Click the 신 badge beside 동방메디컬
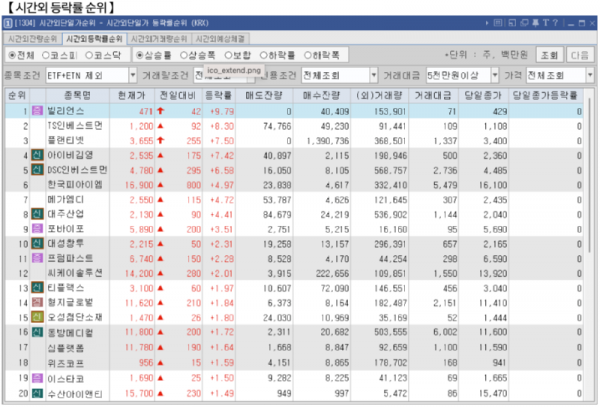The height and width of the screenshot is (407, 600). click(x=37, y=332)
